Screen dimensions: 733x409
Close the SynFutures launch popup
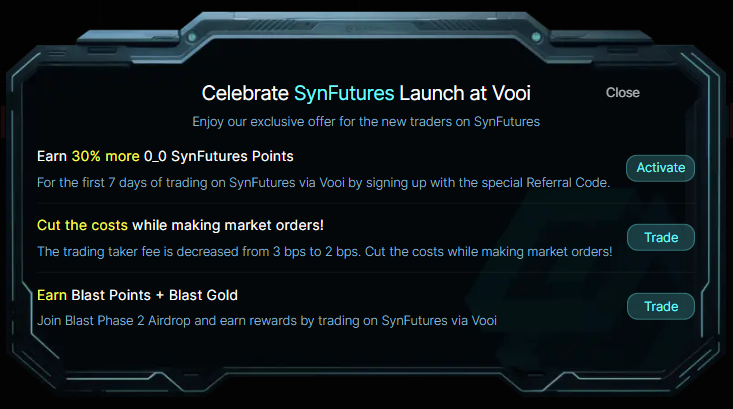pyautogui.click(x=622, y=92)
